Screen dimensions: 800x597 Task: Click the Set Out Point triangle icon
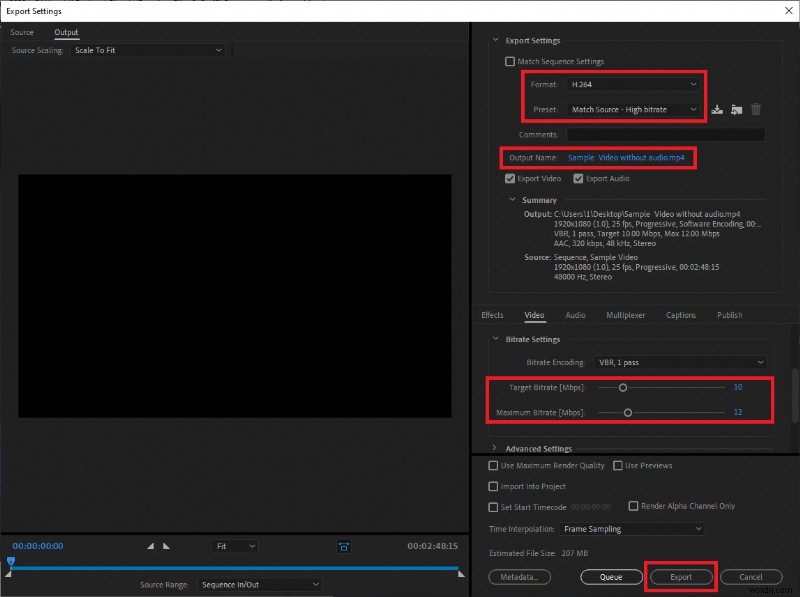(x=166, y=546)
